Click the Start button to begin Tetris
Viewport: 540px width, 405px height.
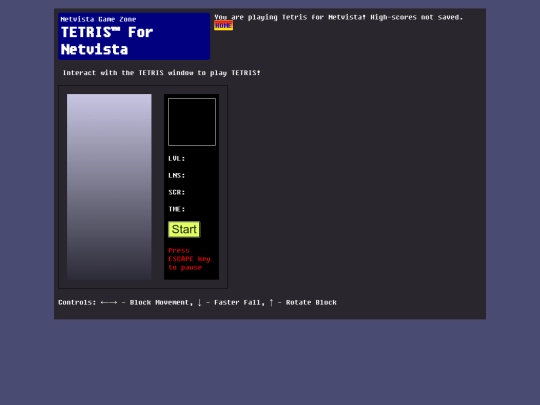click(x=184, y=229)
